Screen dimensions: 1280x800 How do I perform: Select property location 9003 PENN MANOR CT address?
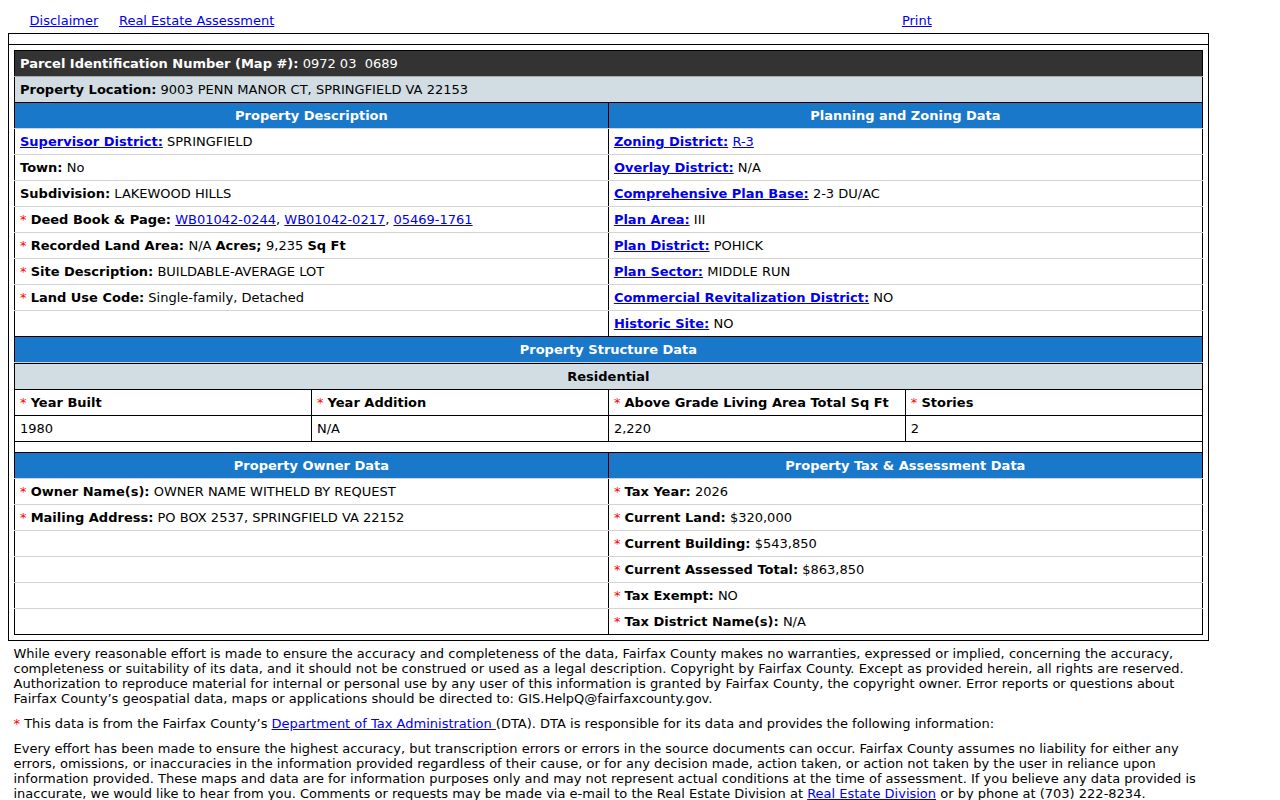tap(314, 89)
